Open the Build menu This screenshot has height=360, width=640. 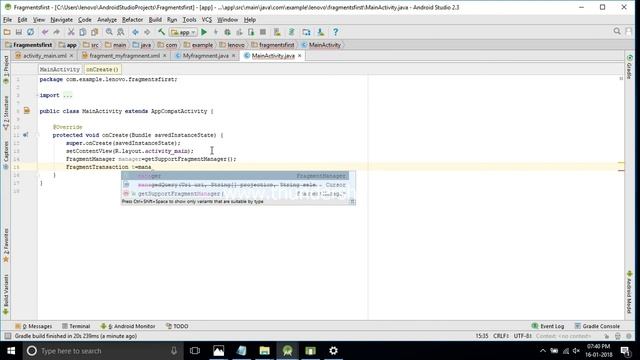155,20
